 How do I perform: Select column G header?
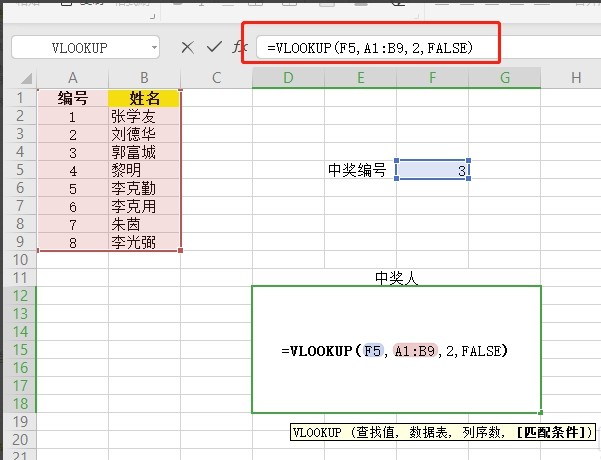tap(504, 78)
